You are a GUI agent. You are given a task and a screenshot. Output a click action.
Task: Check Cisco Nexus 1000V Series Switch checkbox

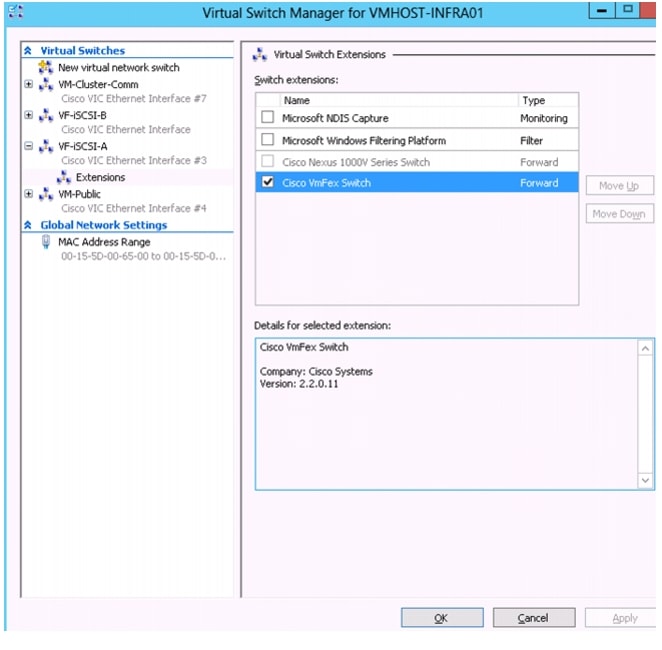(x=268, y=161)
